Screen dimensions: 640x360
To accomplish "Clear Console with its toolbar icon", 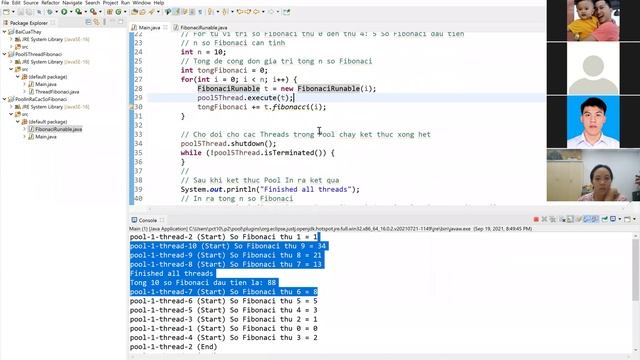I will point(562,219).
